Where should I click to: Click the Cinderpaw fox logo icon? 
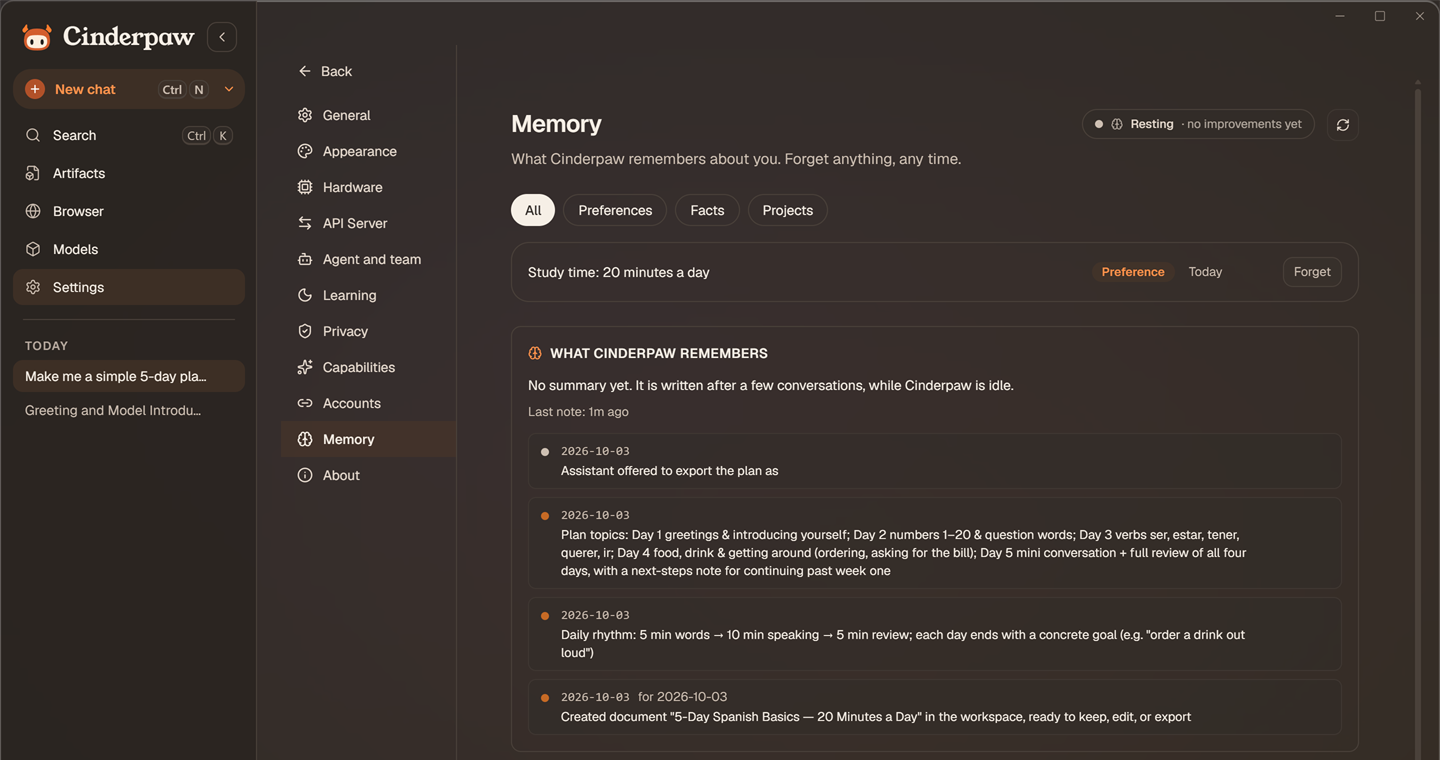click(x=37, y=38)
